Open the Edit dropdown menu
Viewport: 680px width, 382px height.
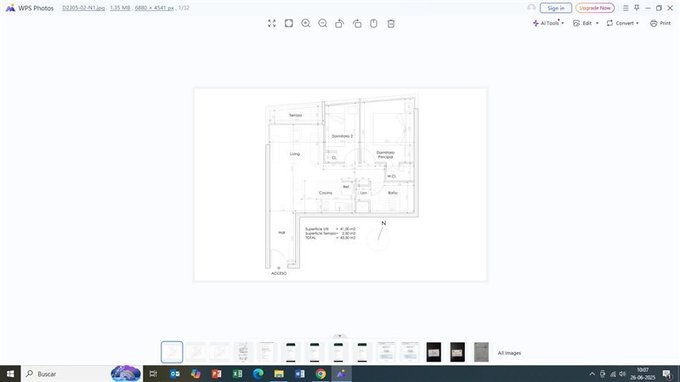[586, 23]
